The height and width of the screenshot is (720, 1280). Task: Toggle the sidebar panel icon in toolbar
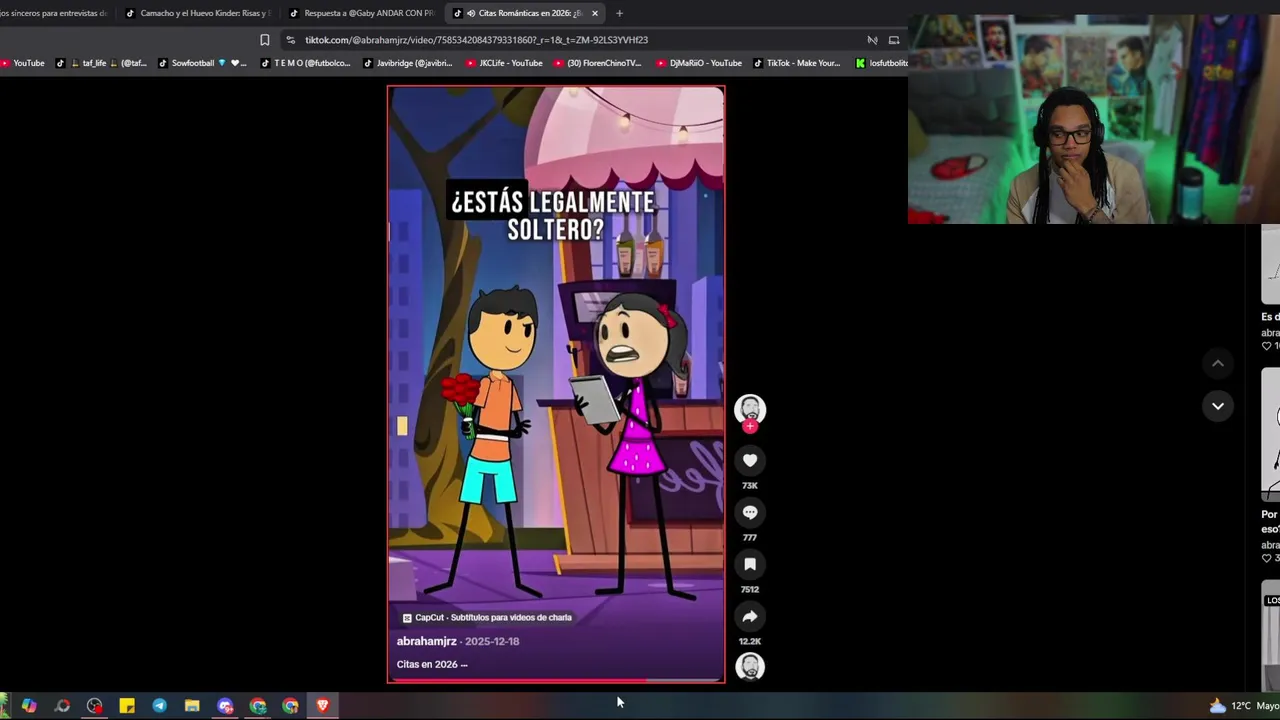point(894,40)
